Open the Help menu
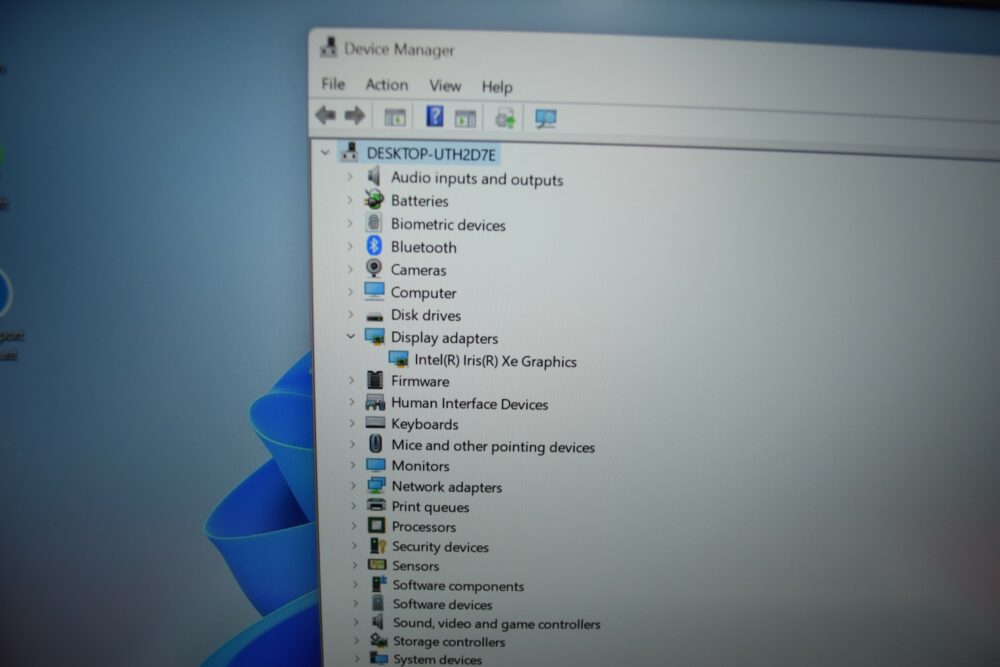1000x667 pixels. click(497, 87)
